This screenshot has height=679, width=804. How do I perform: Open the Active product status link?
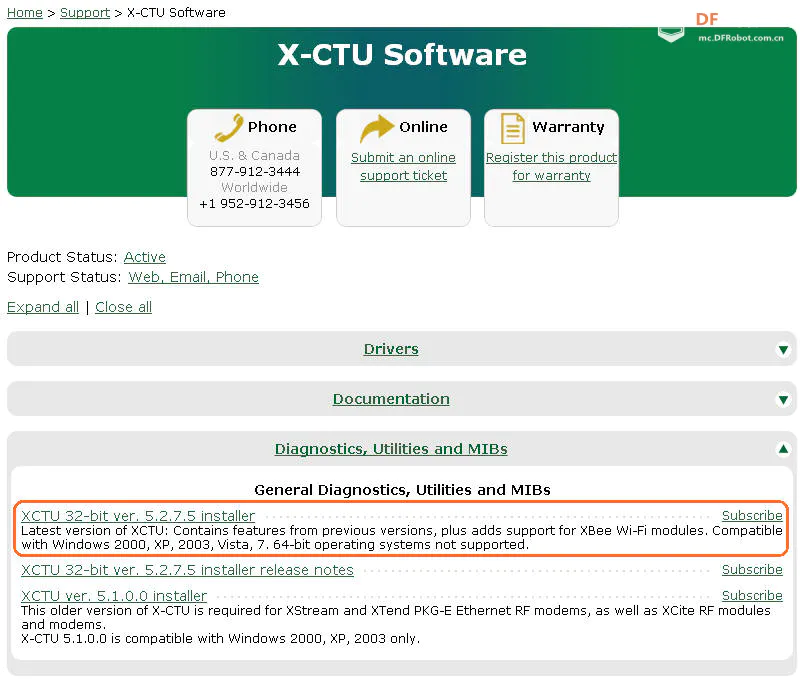(x=145, y=257)
